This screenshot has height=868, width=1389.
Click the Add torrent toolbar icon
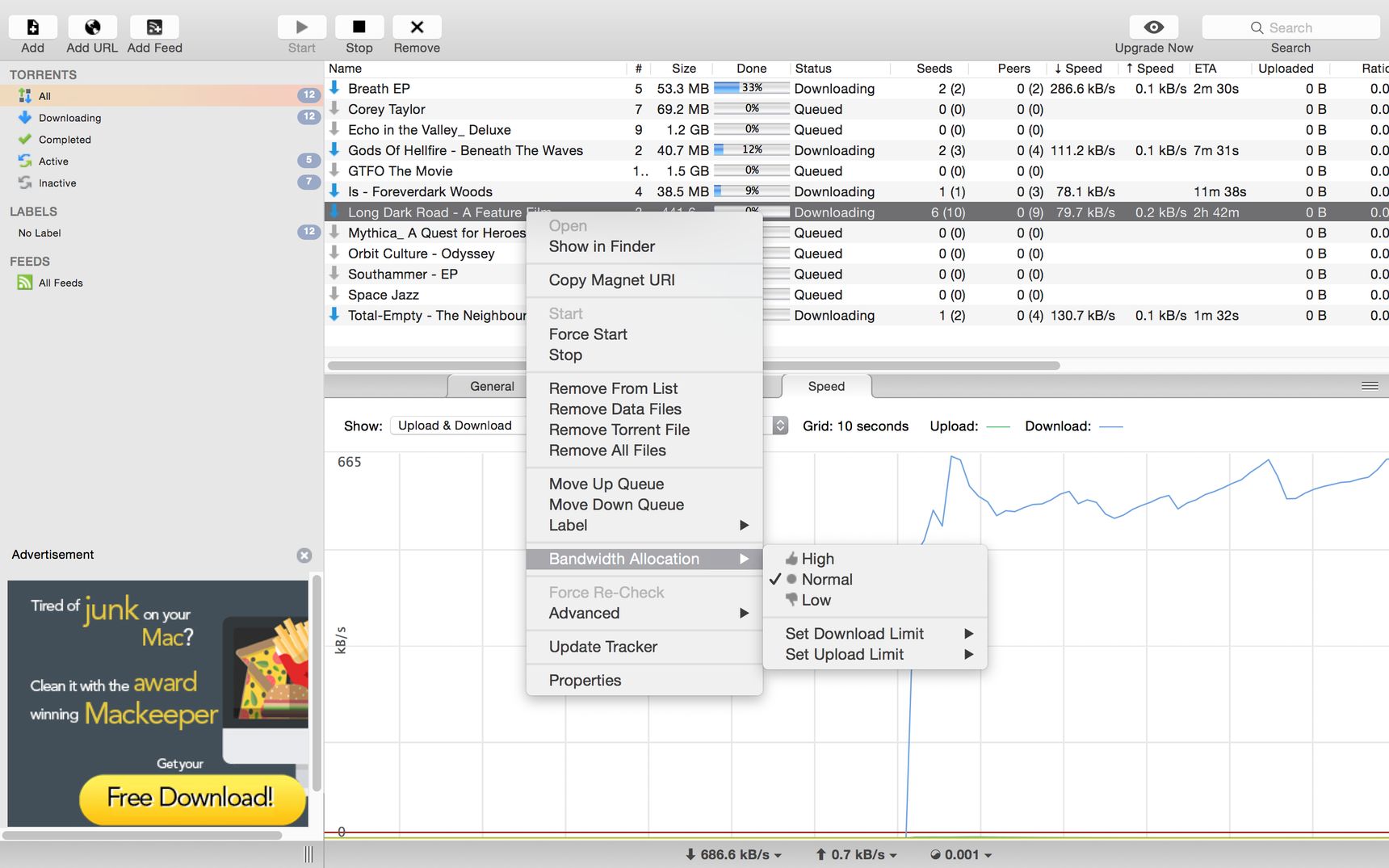(33, 27)
